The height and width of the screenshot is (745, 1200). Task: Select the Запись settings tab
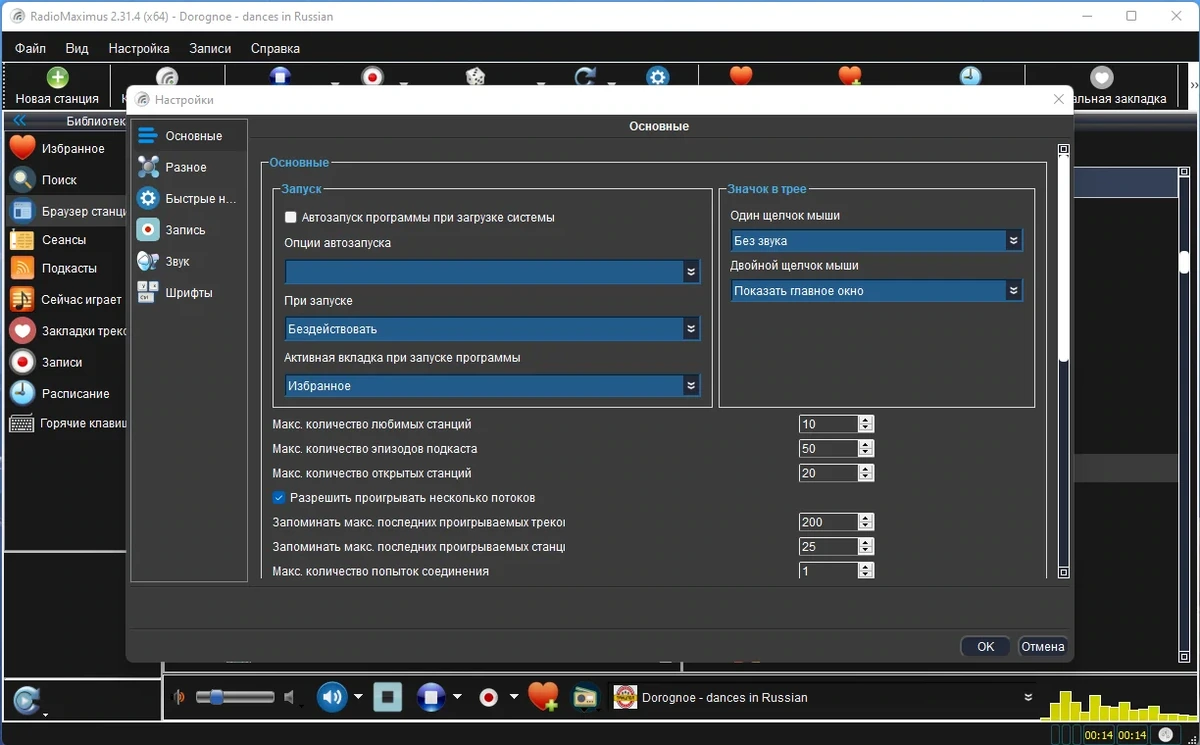click(189, 230)
